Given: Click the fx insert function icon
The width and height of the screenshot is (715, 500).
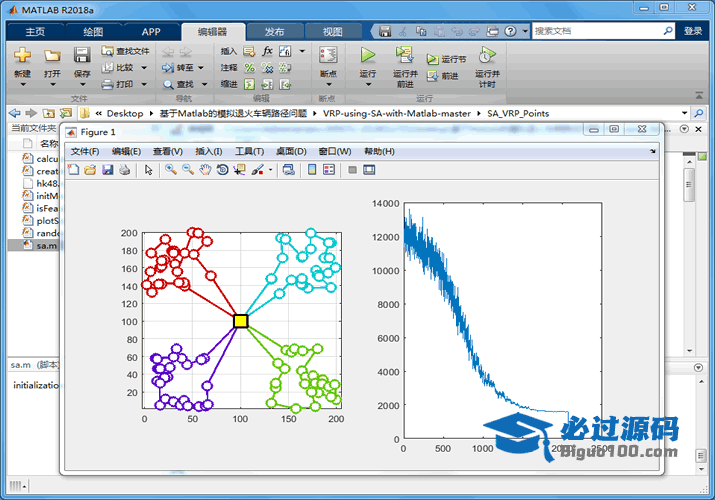Looking at the screenshot, I should point(267,51).
